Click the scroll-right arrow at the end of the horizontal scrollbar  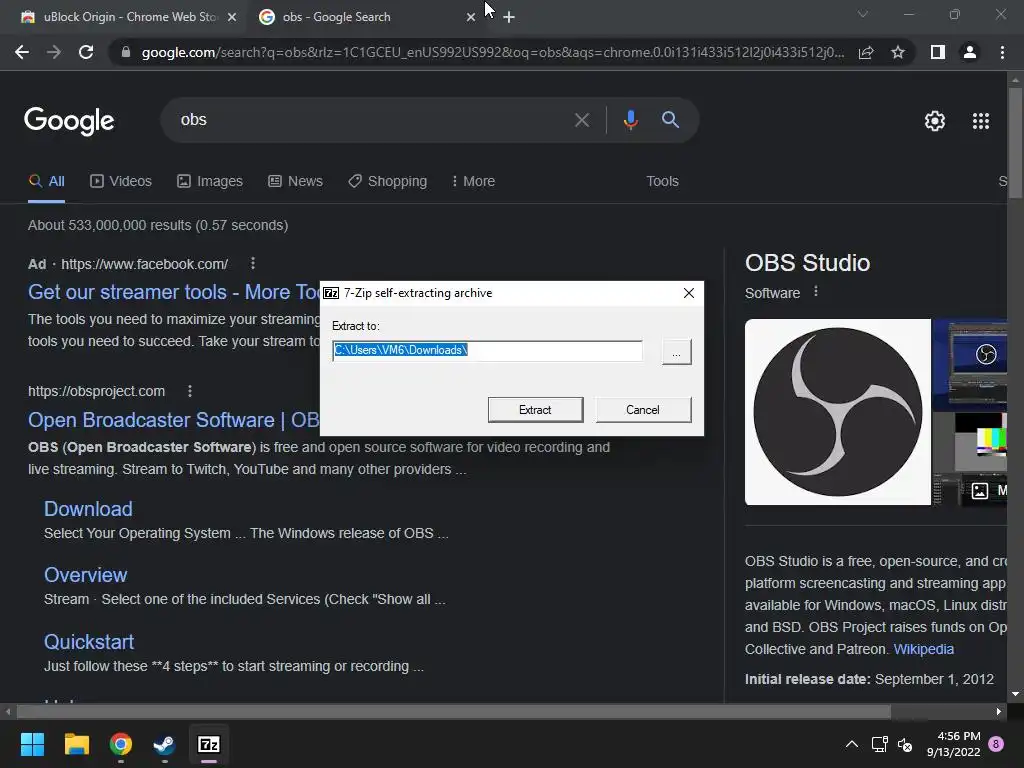pyautogui.click(x=999, y=711)
